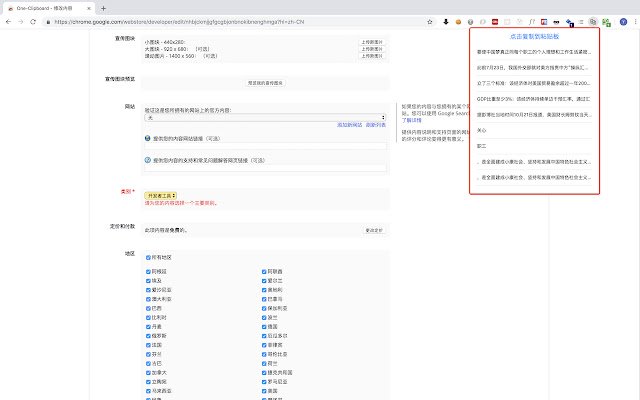
Task: Bookmark this page with the star icon
Action: [x=430, y=22]
